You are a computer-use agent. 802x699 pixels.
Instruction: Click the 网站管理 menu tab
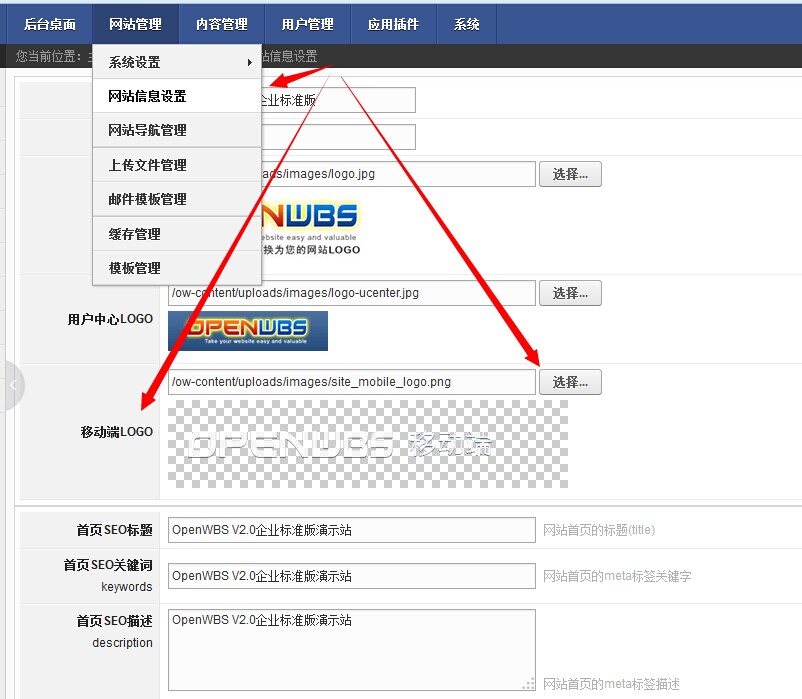[135, 24]
